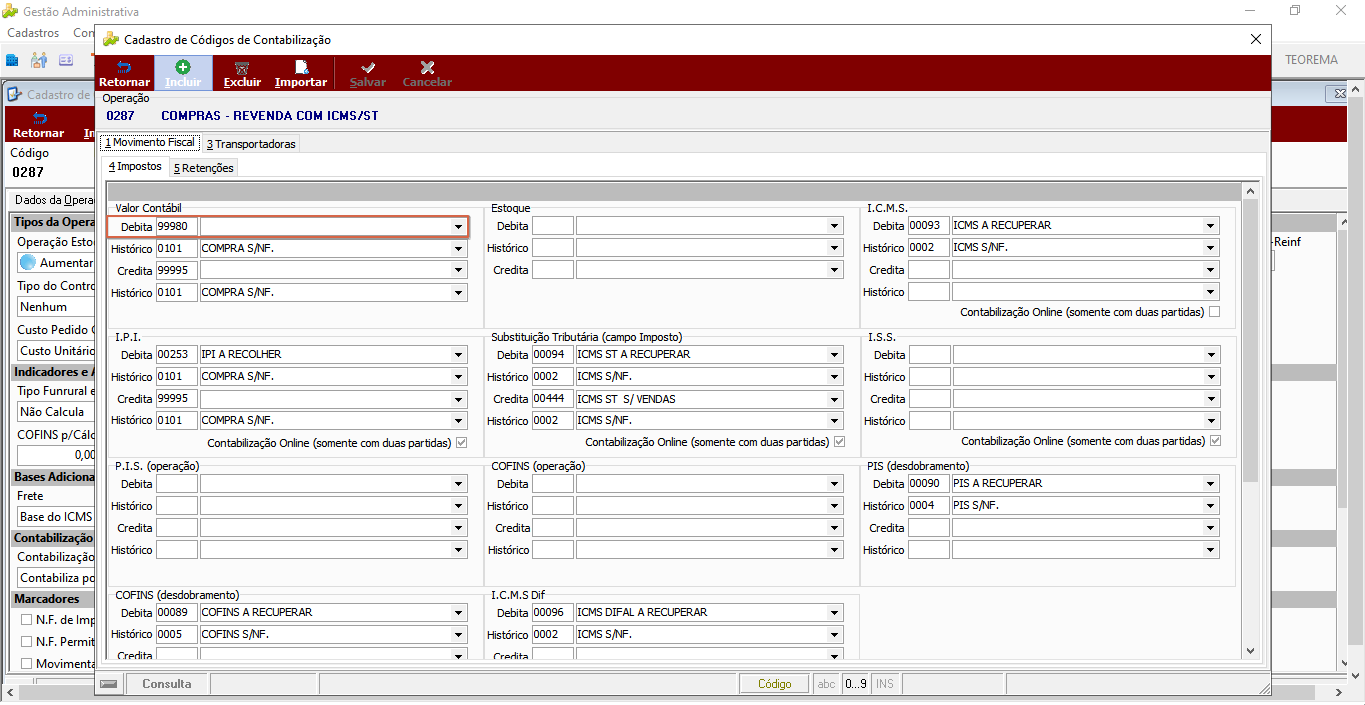Click the Código button in status bar
Viewport: 1365px width, 705px height.
click(x=774, y=684)
